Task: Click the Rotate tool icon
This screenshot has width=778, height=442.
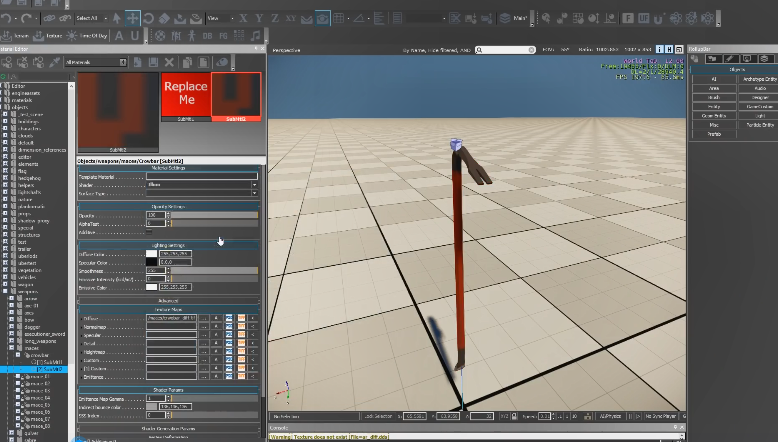Action: click(x=151, y=18)
